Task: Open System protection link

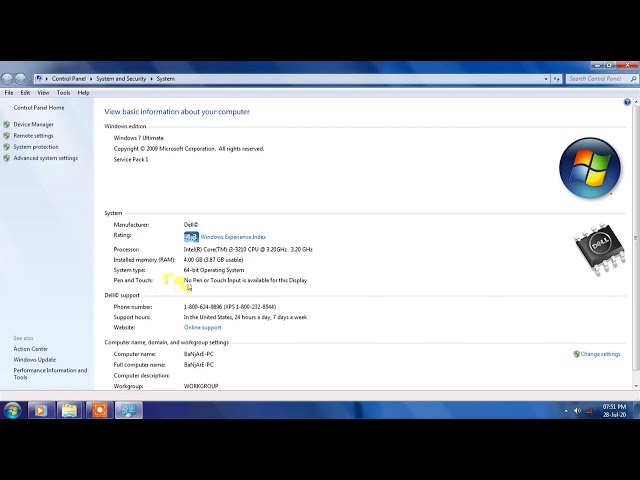Action: (x=36, y=147)
